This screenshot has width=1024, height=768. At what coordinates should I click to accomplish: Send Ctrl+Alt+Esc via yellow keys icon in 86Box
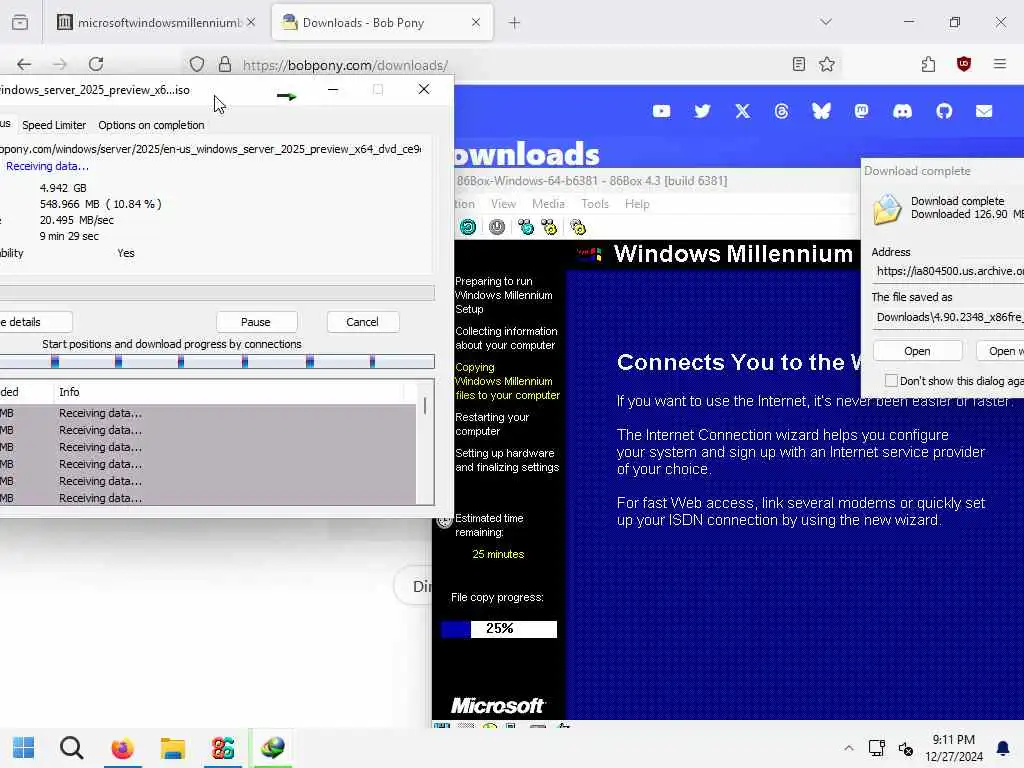[549, 227]
